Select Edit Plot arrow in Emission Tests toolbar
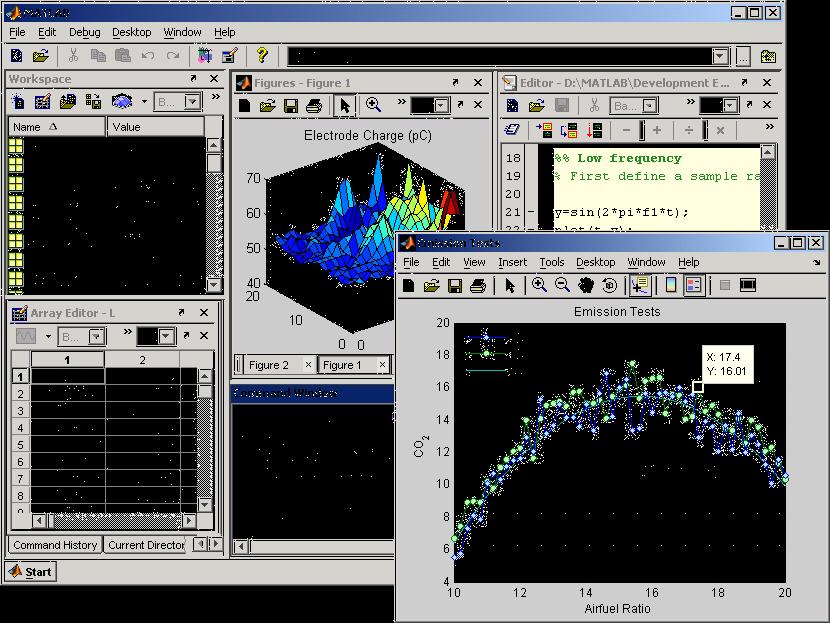 [x=510, y=286]
